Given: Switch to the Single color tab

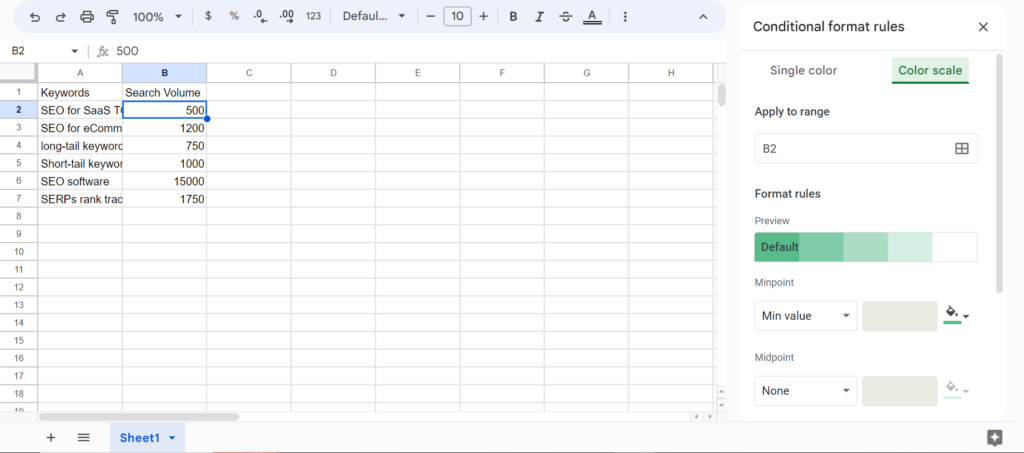Looking at the screenshot, I should click(x=803, y=71).
